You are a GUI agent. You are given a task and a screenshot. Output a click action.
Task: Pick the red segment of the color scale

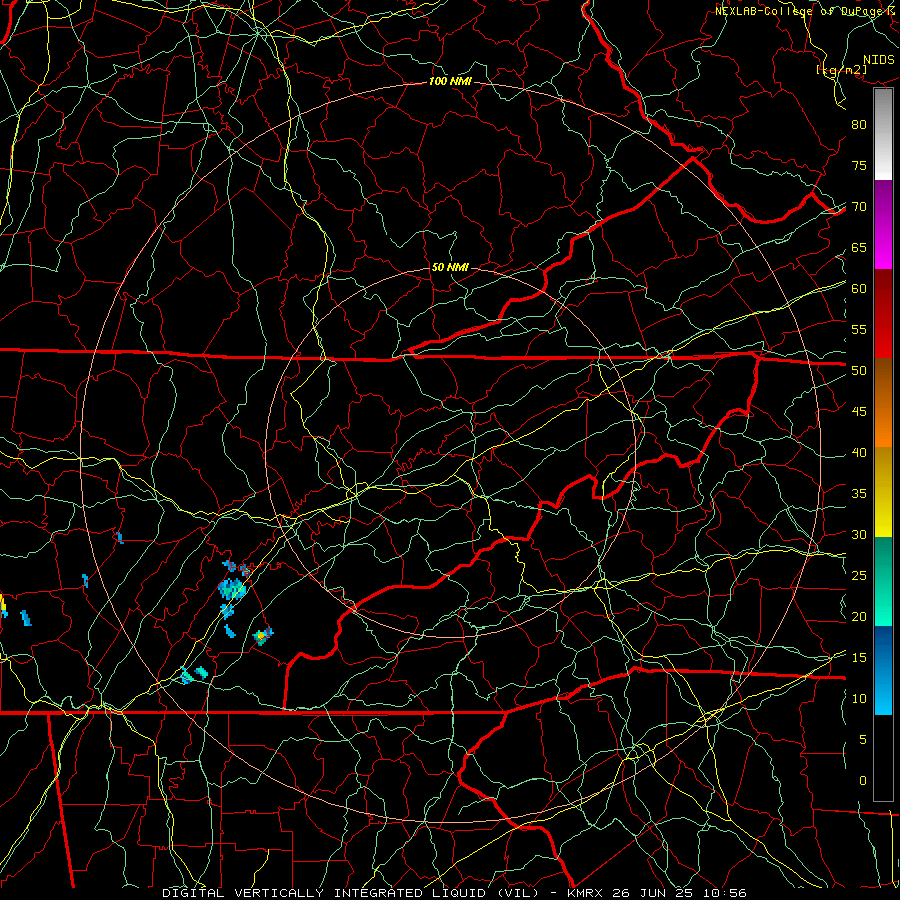pyautogui.click(x=883, y=314)
